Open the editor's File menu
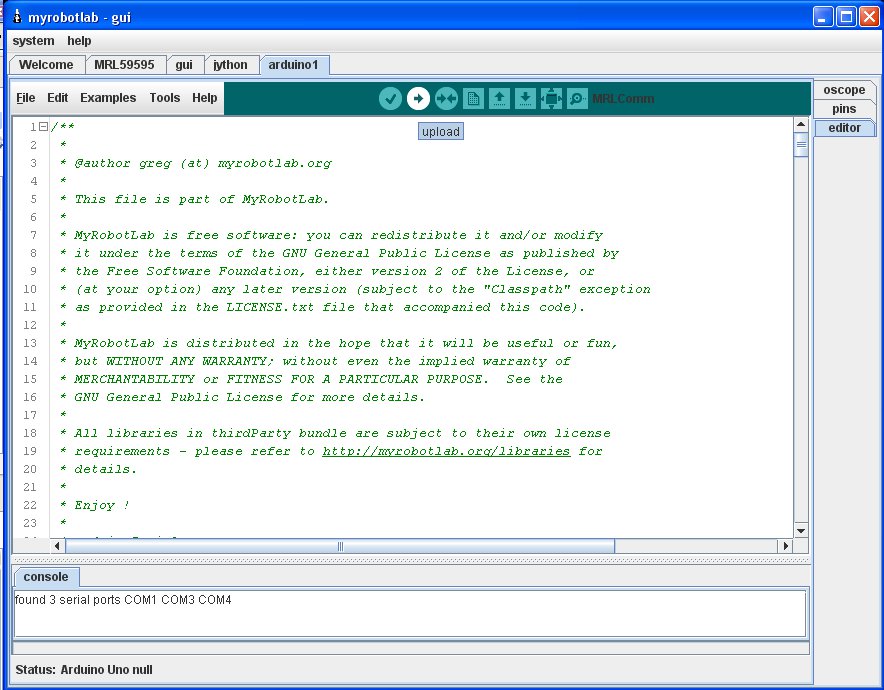The image size is (884, 690). pos(26,98)
